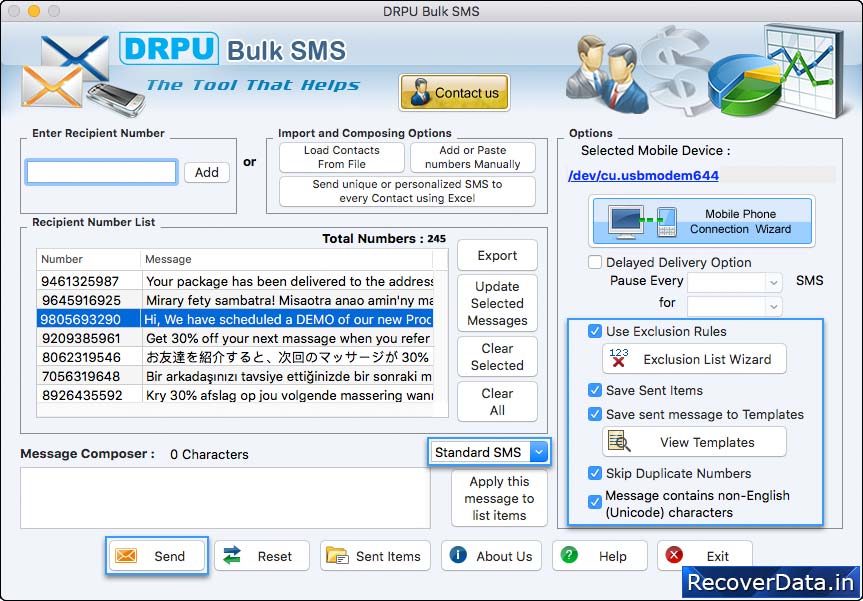Toggle Skip Duplicate Numbers checkbox
Image resolution: width=863 pixels, height=601 pixels.
[x=595, y=473]
